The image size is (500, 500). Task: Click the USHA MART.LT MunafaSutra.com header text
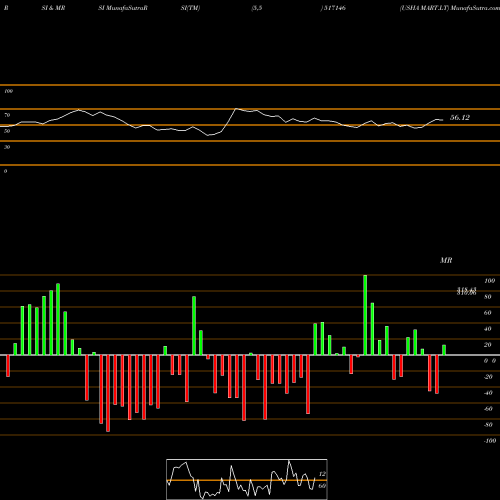[449, 8]
